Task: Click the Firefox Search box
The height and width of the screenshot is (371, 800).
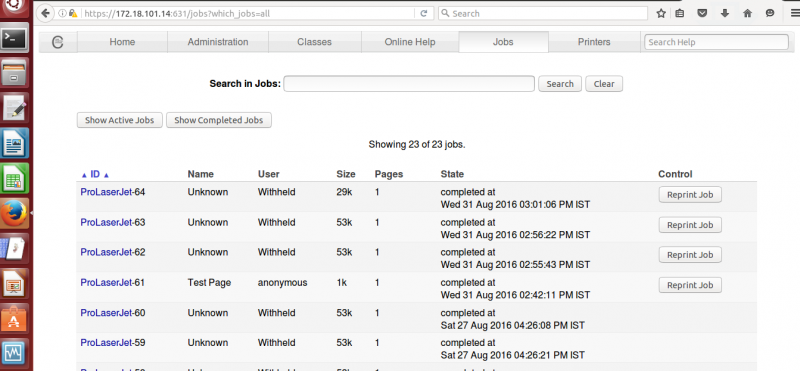Action: click(543, 14)
